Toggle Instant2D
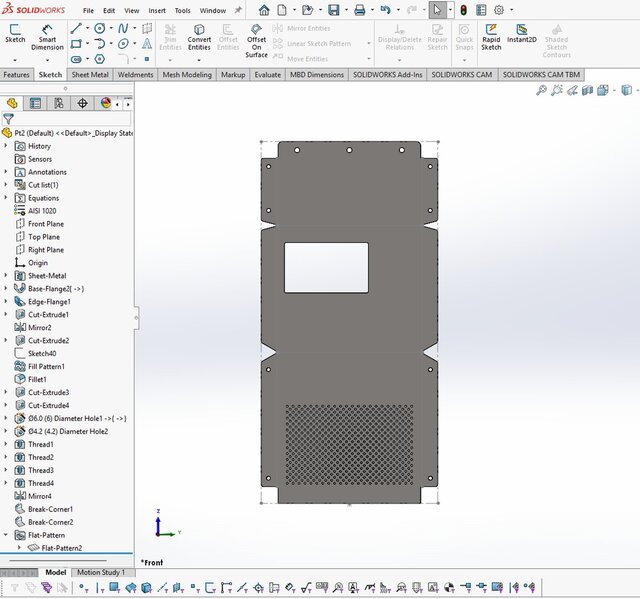Screen dimensions: 640x599 point(522,33)
